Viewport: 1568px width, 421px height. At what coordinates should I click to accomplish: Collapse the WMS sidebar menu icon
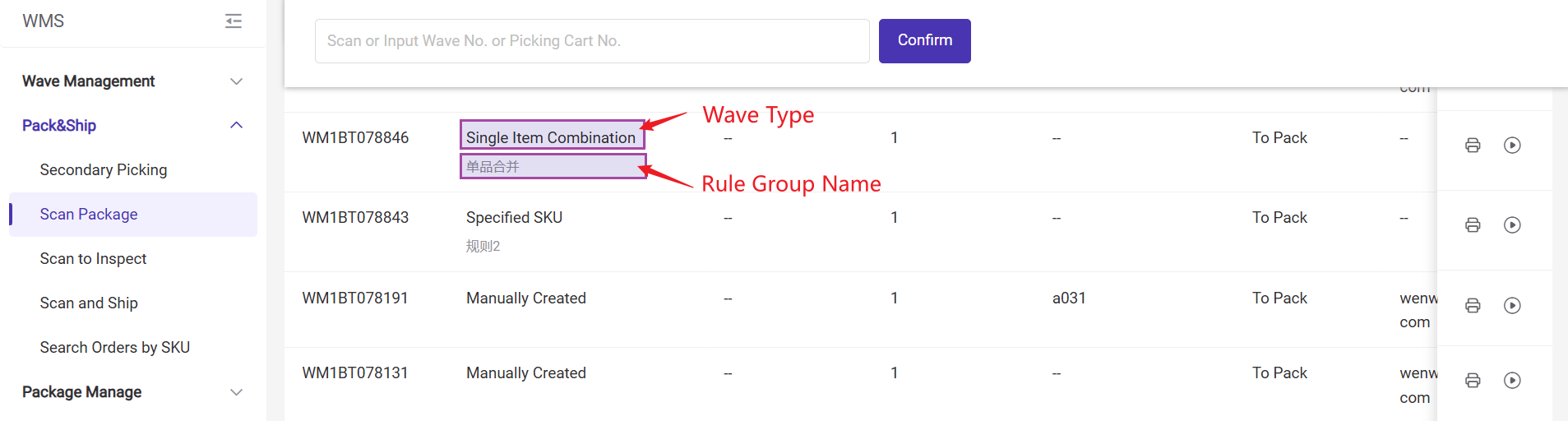[234, 21]
